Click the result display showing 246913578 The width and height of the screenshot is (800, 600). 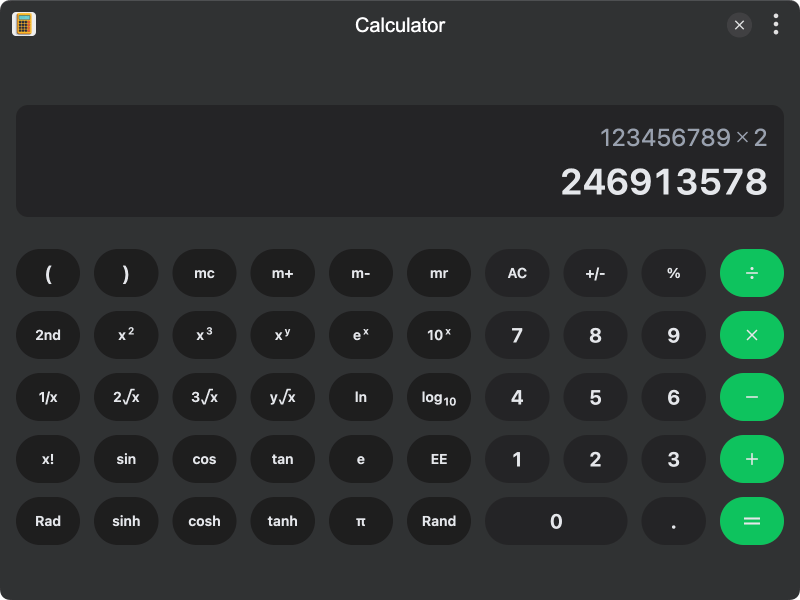tap(663, 182)
